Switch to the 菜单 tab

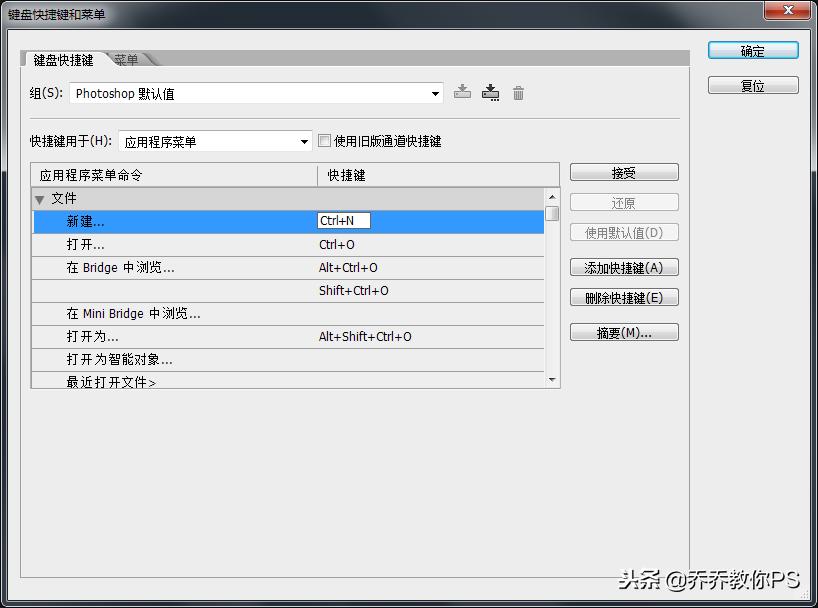[x=128, y=60]
